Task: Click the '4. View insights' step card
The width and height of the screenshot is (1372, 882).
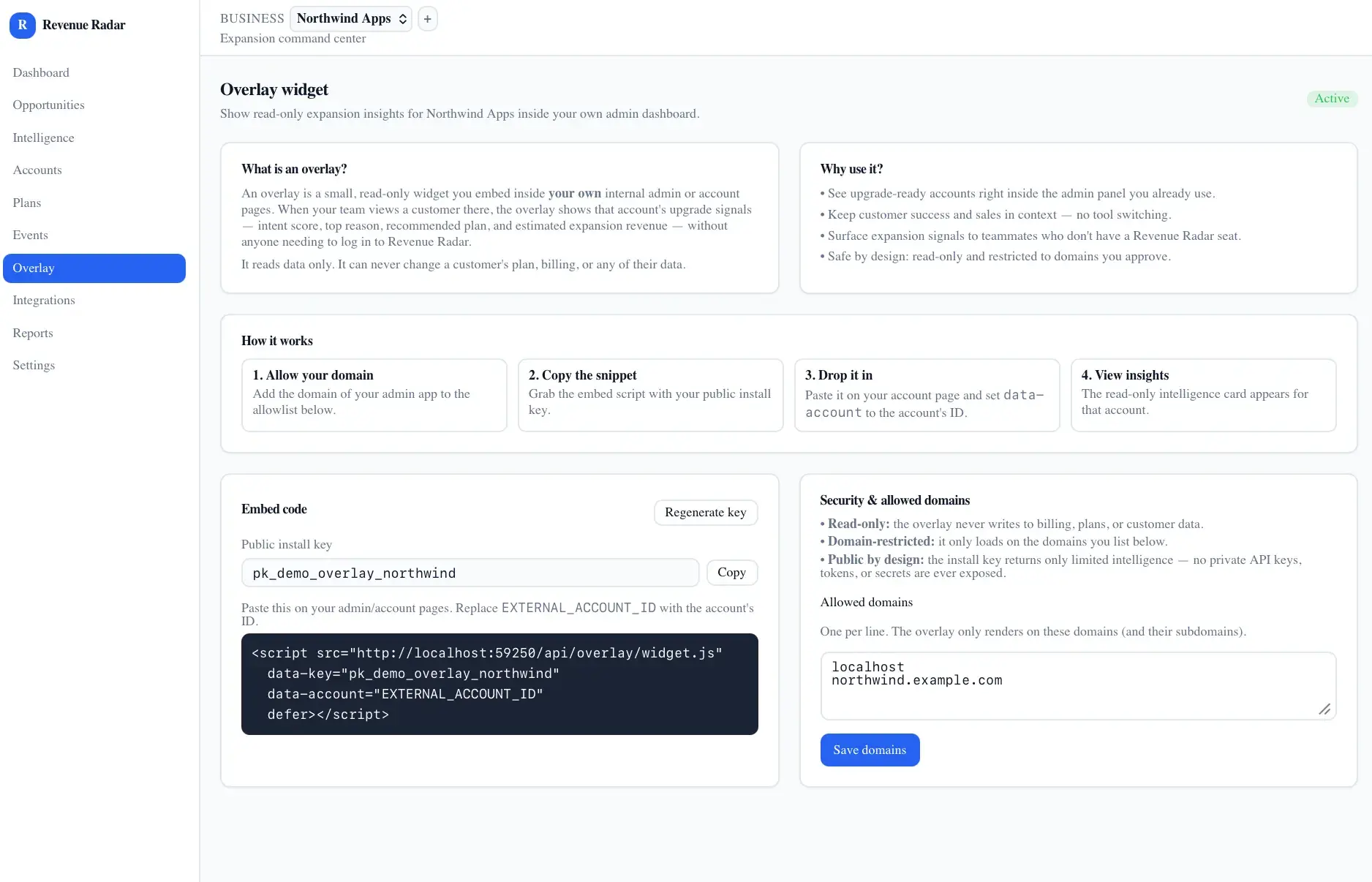Action: tap(1203, 395)
